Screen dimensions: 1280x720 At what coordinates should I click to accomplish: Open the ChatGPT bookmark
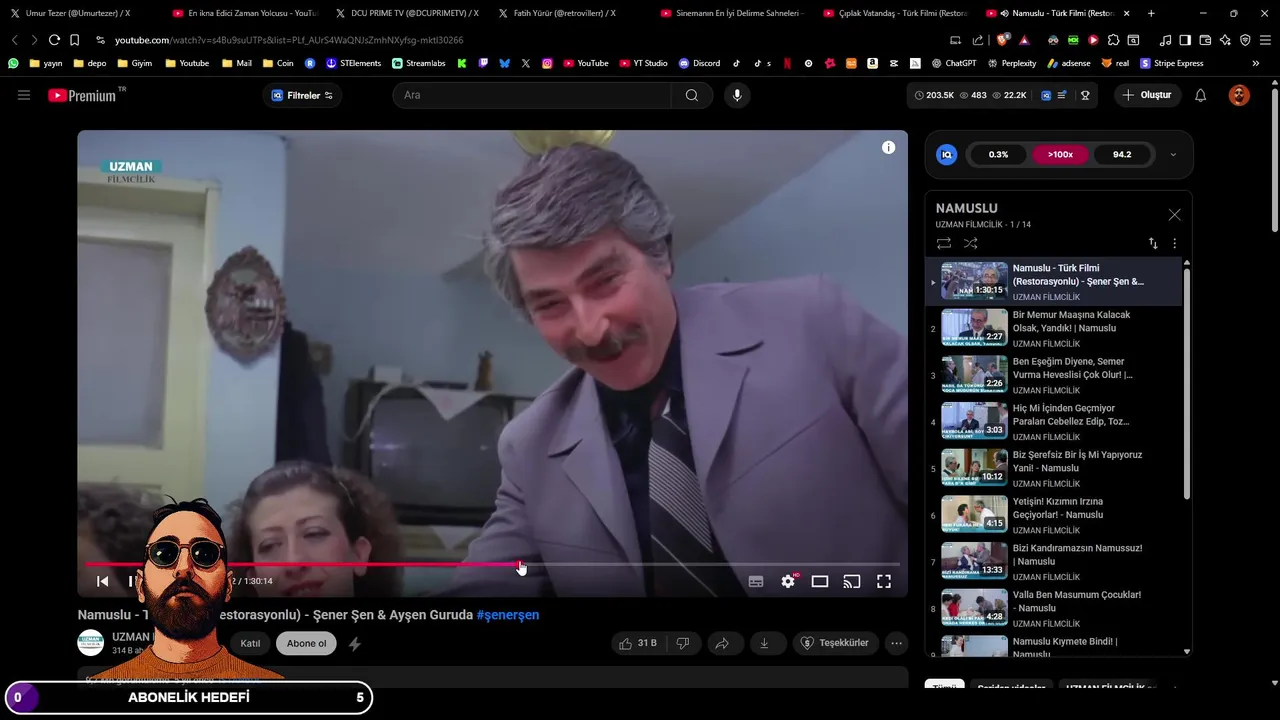(953, 63)
